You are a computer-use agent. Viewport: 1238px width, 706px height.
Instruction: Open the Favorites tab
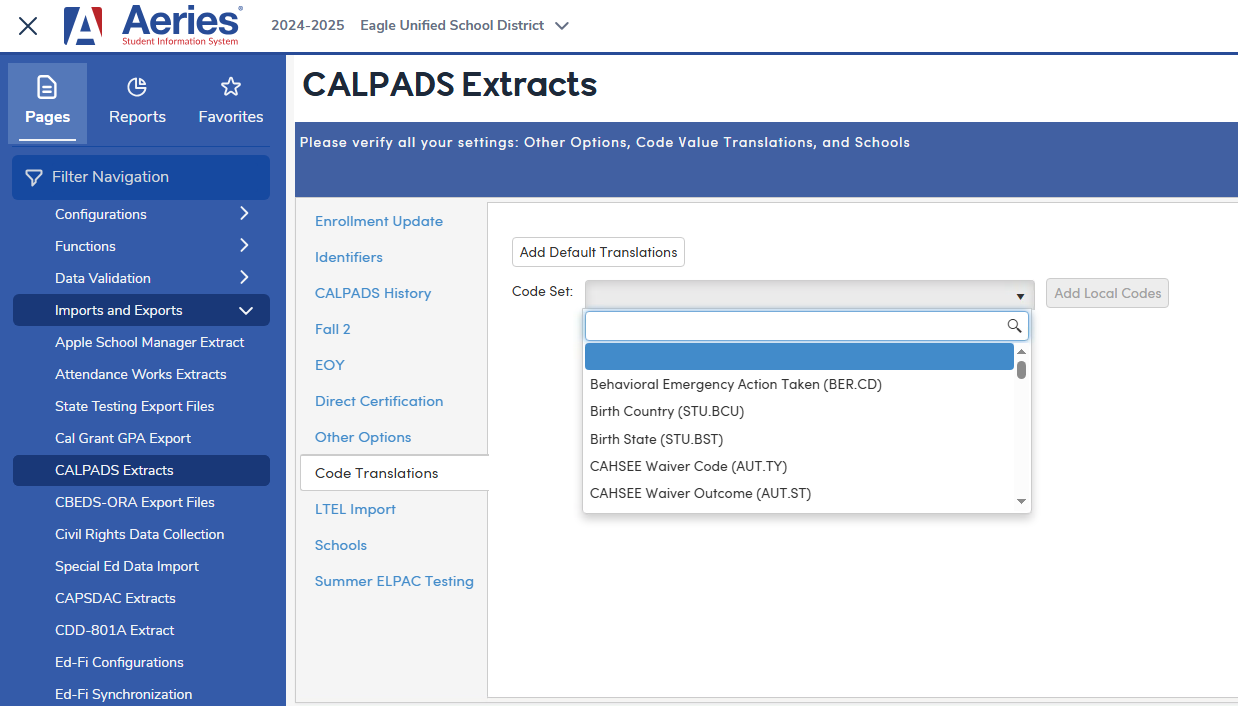[x=231, y=103]
